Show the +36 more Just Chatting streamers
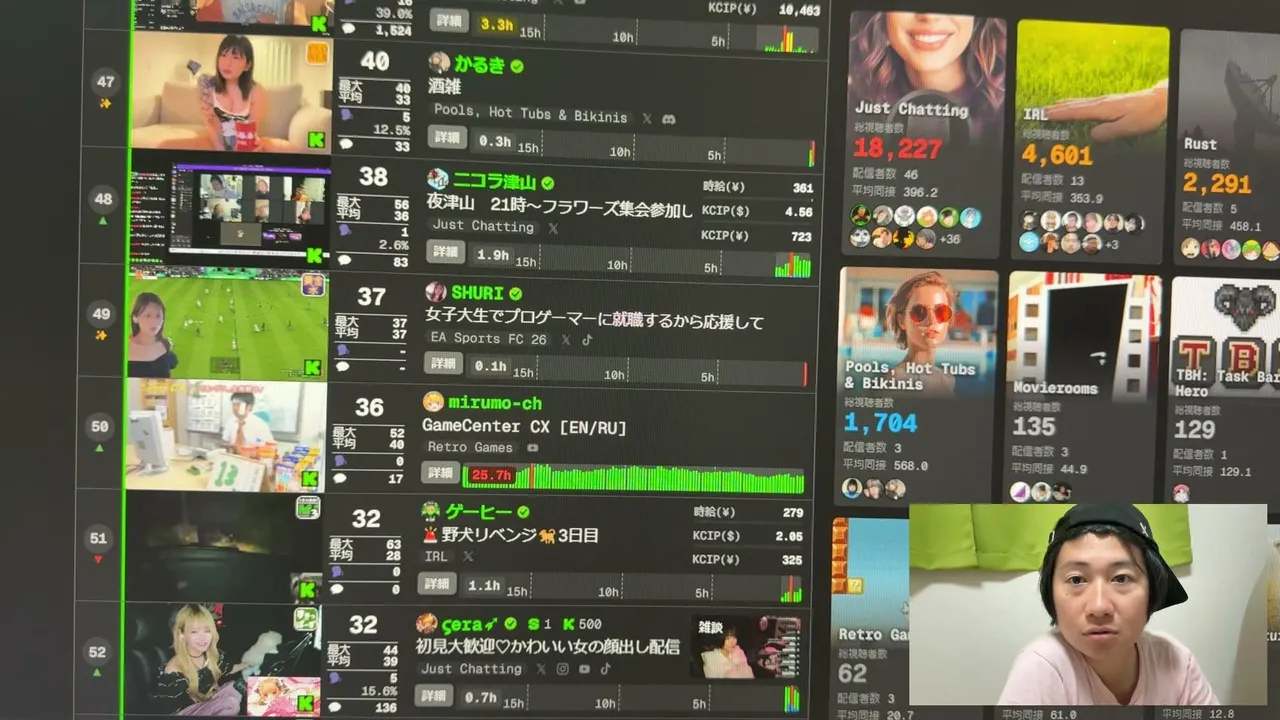The image size is (1280, 720). 949,239
